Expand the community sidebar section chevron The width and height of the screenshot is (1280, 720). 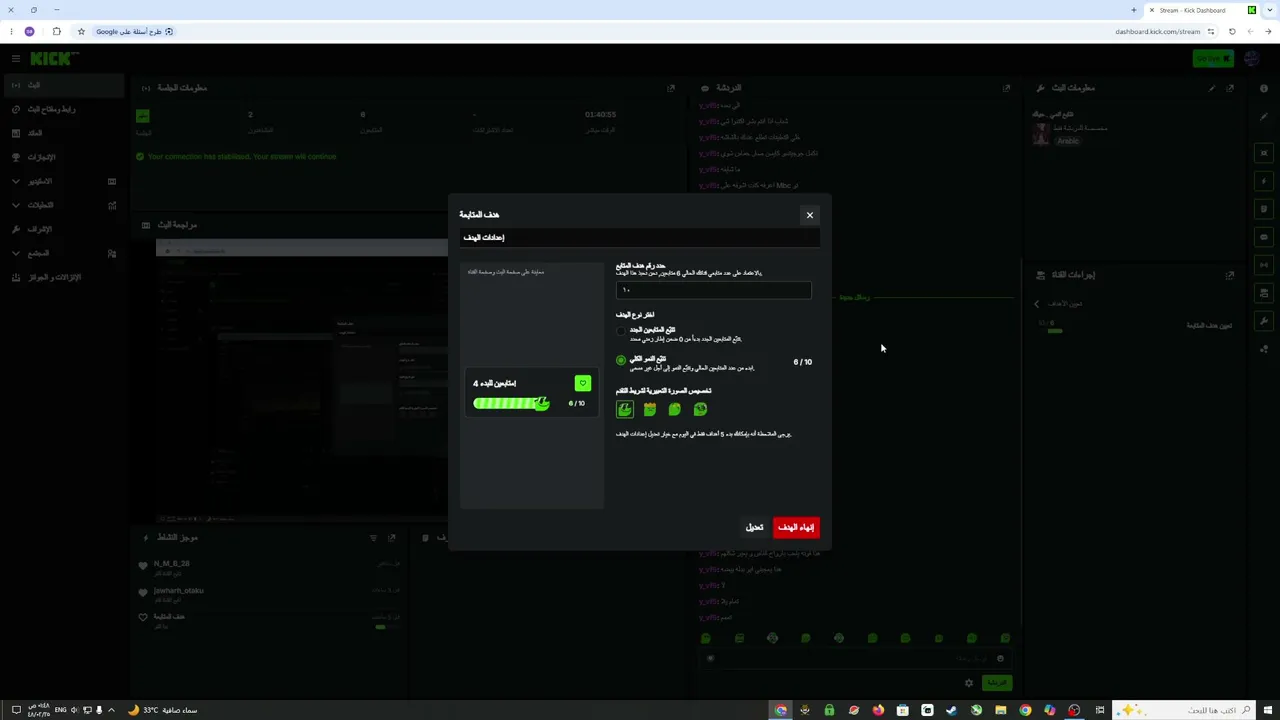pyautogui.click(x=16, y=253)
